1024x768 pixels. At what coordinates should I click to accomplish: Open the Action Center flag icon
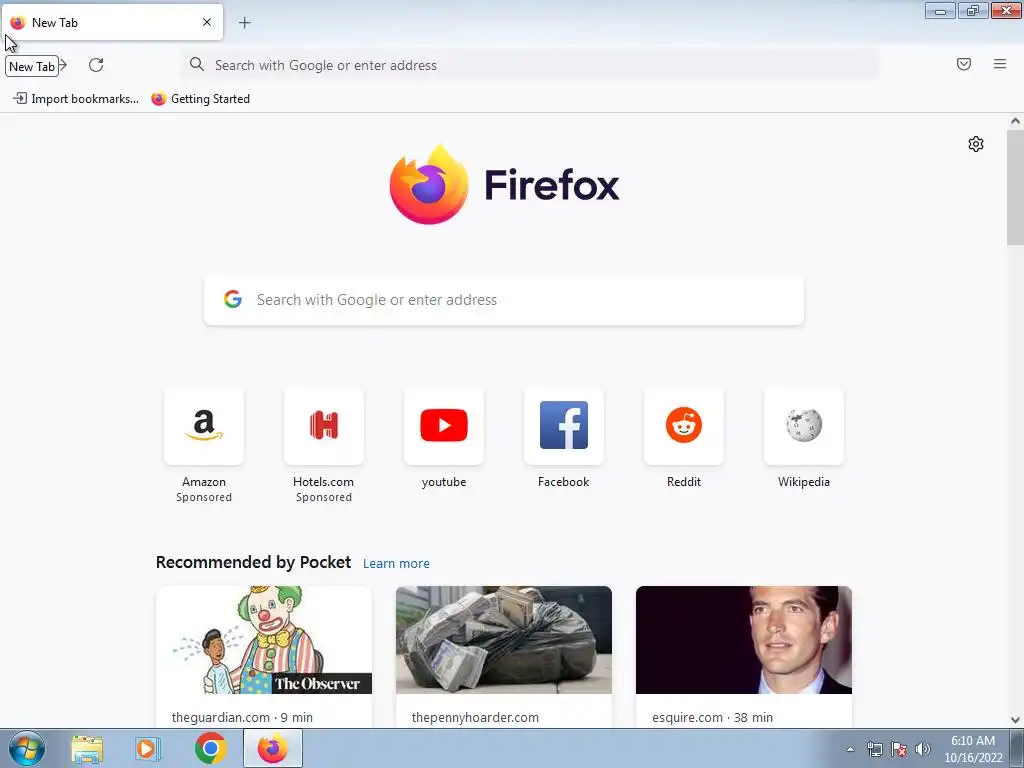[899, 749]
